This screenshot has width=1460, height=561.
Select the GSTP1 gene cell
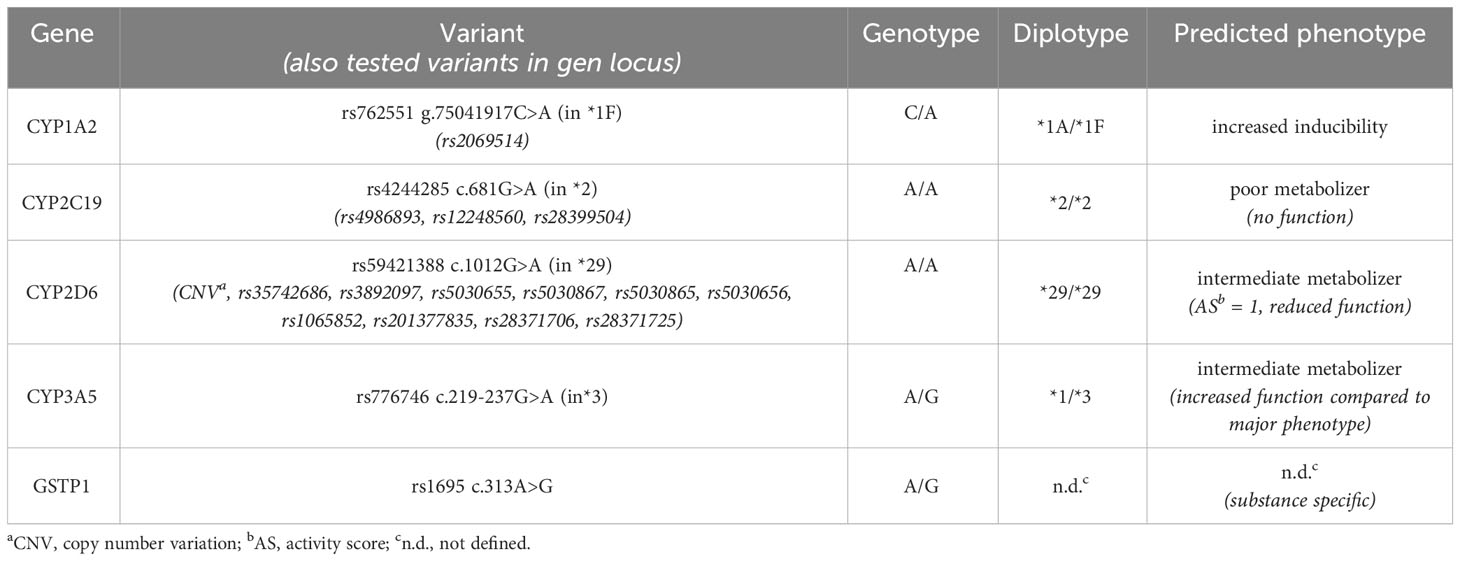click(x=62, y=487)
